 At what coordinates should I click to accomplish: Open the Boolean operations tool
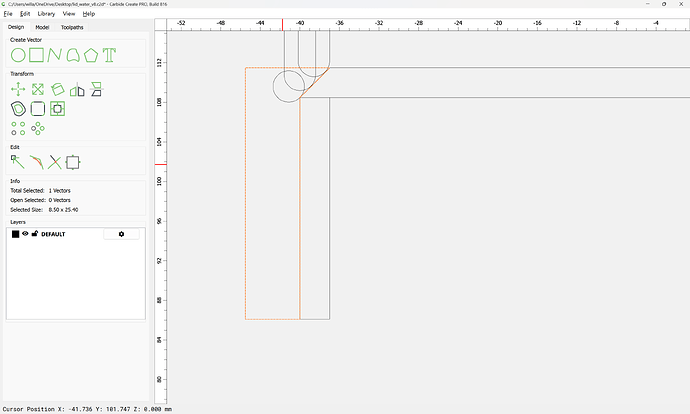point(58,109)
